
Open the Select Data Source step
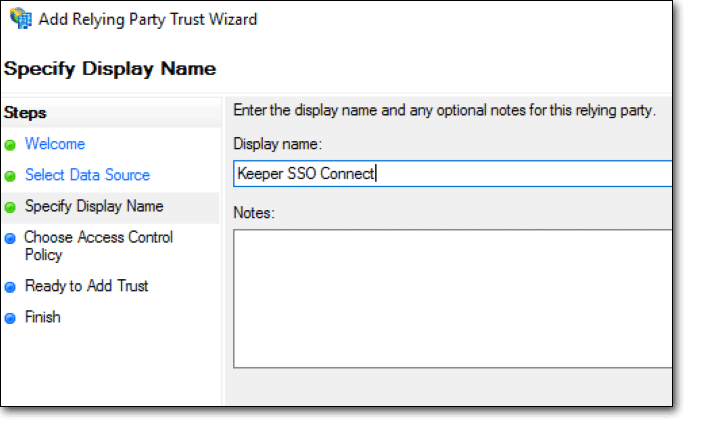click(x=87, y=175)
